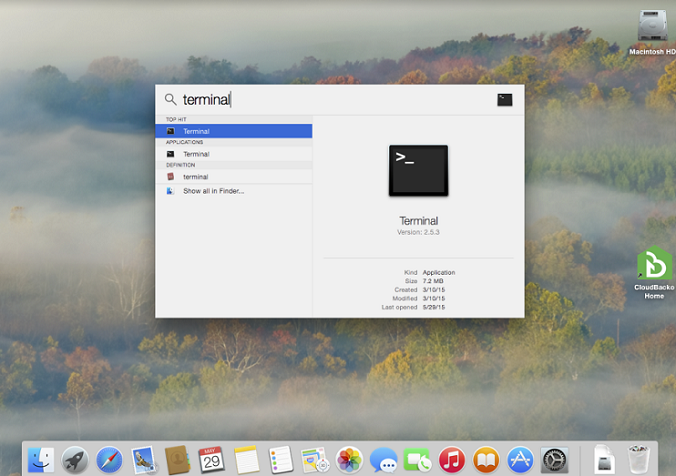Screen dimensions: 676x476
Task: Open System Preferences gear in Dock
Action: (x=554, y=459)
